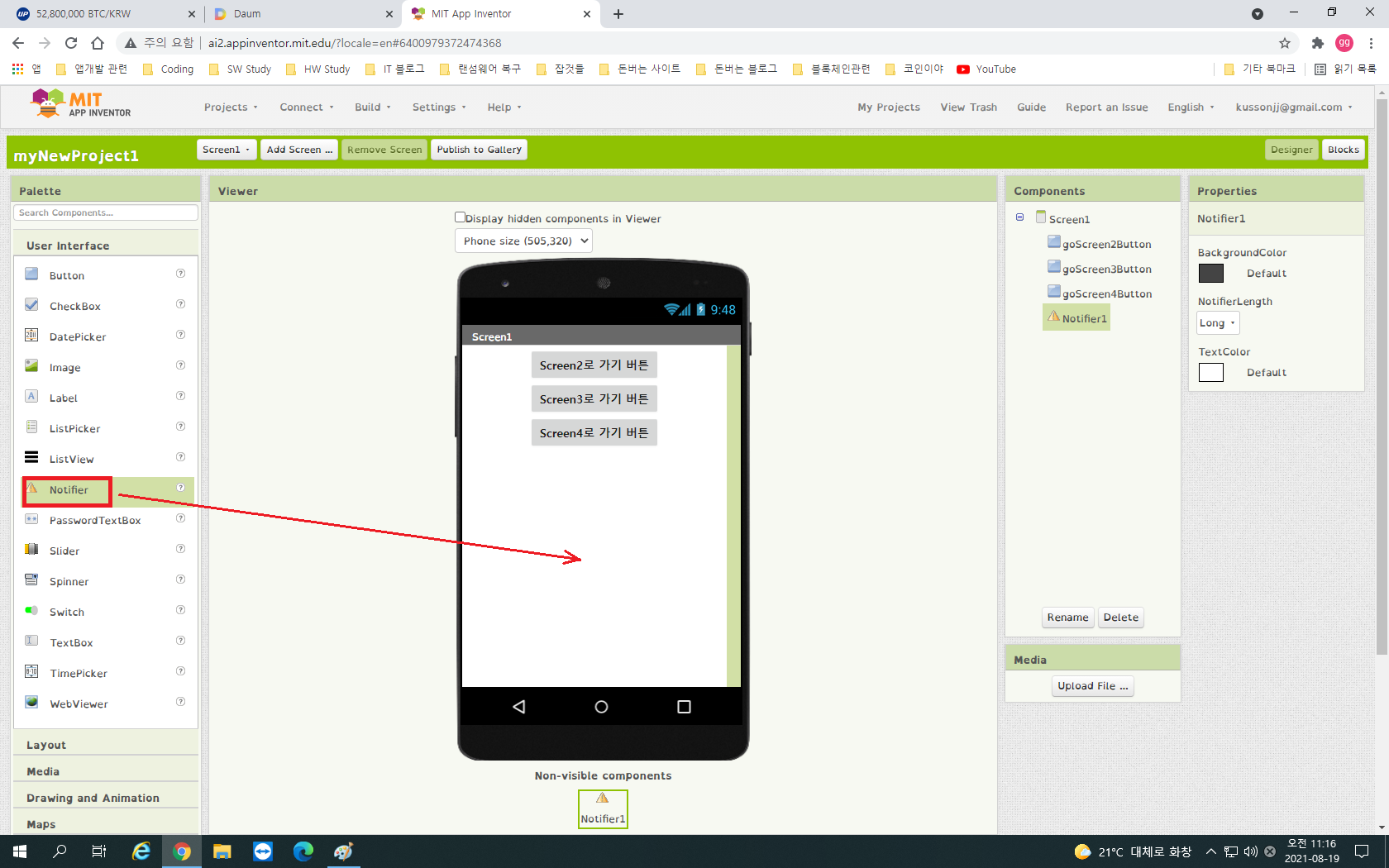Bookmark this page with the star icon

(1285, 43)
